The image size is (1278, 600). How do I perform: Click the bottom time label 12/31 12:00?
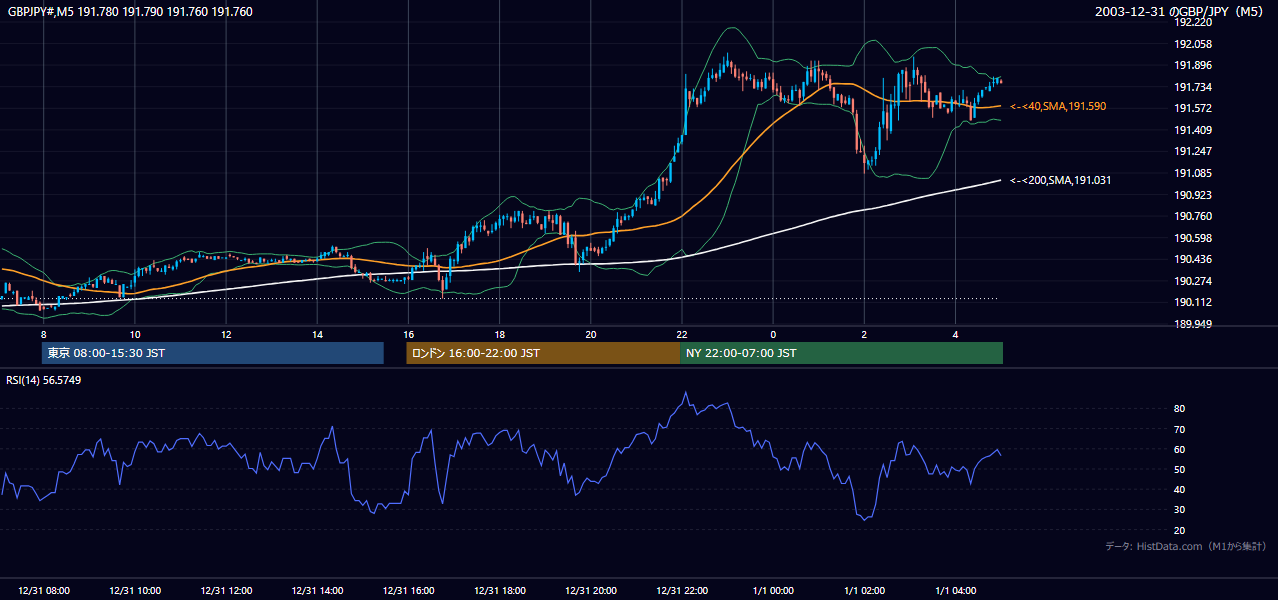click(x=226, y=591)
